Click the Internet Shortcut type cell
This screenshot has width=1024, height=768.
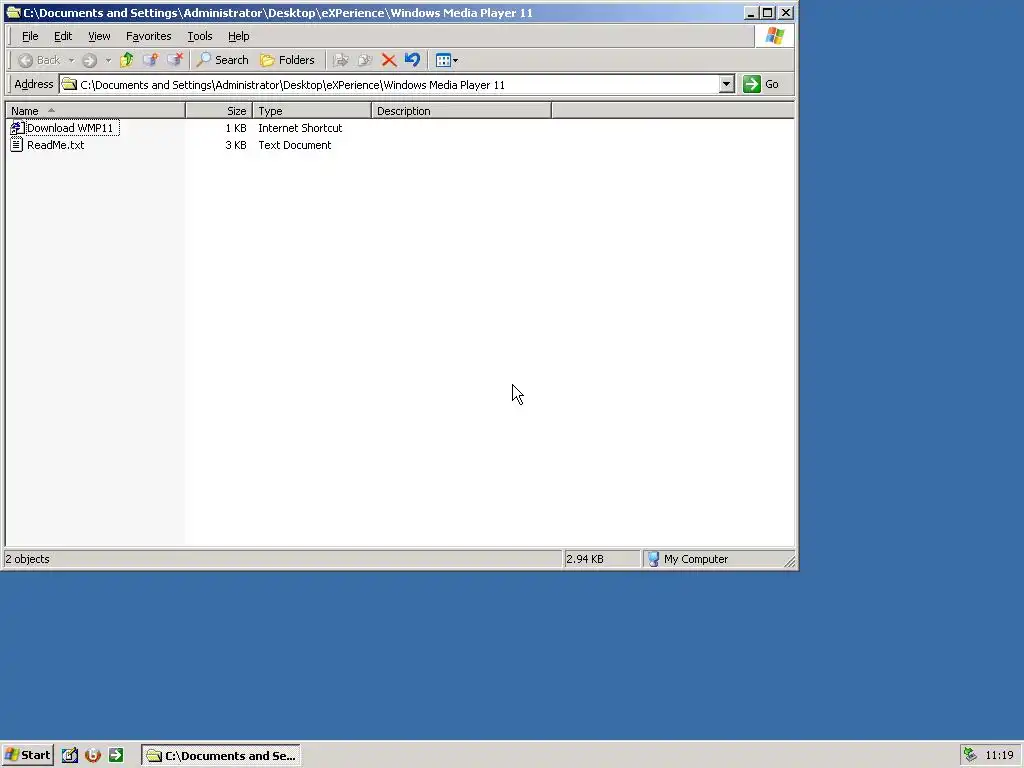click(x=300, y=128)
